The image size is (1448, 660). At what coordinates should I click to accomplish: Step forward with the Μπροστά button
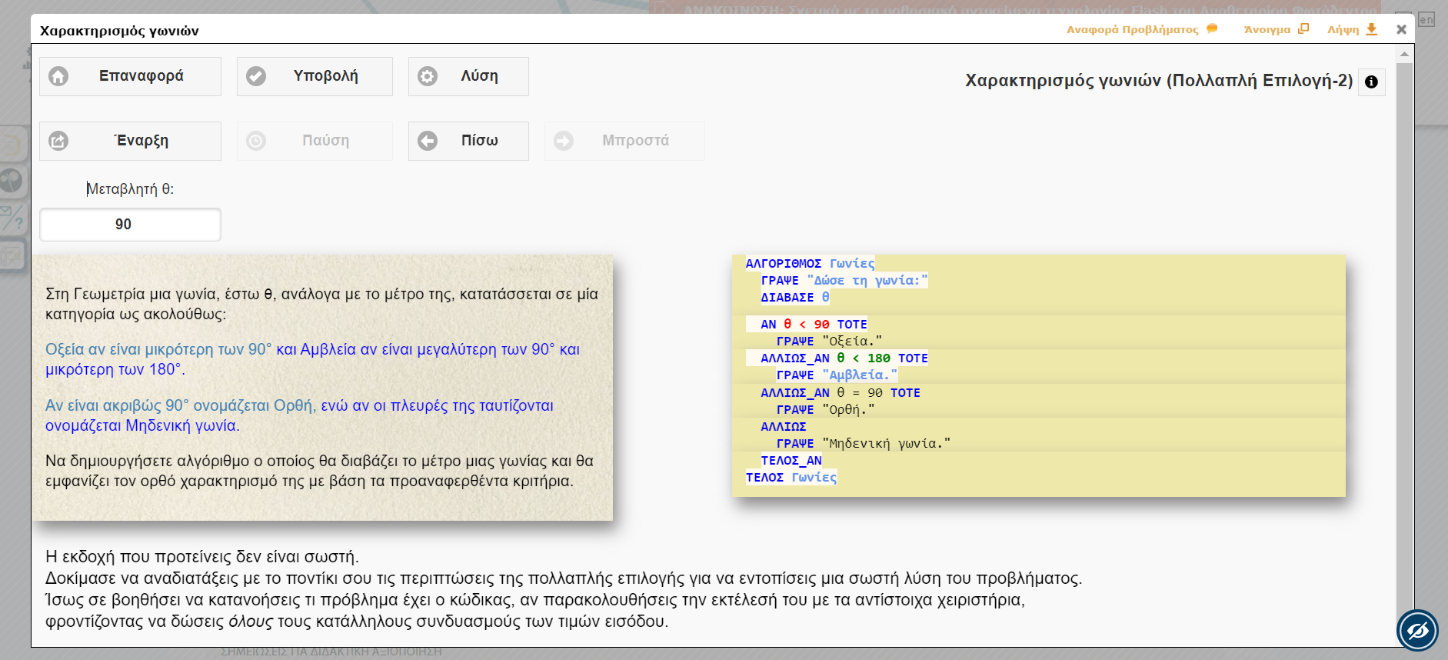click(624, 141)
